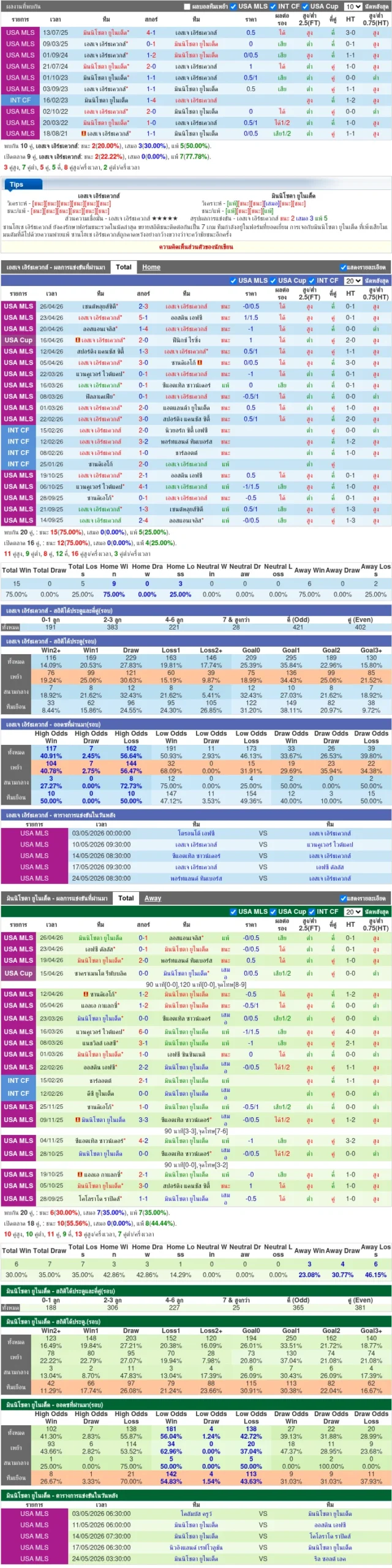Toggle show-details checkbox in San Jose results header

[343, 268]
